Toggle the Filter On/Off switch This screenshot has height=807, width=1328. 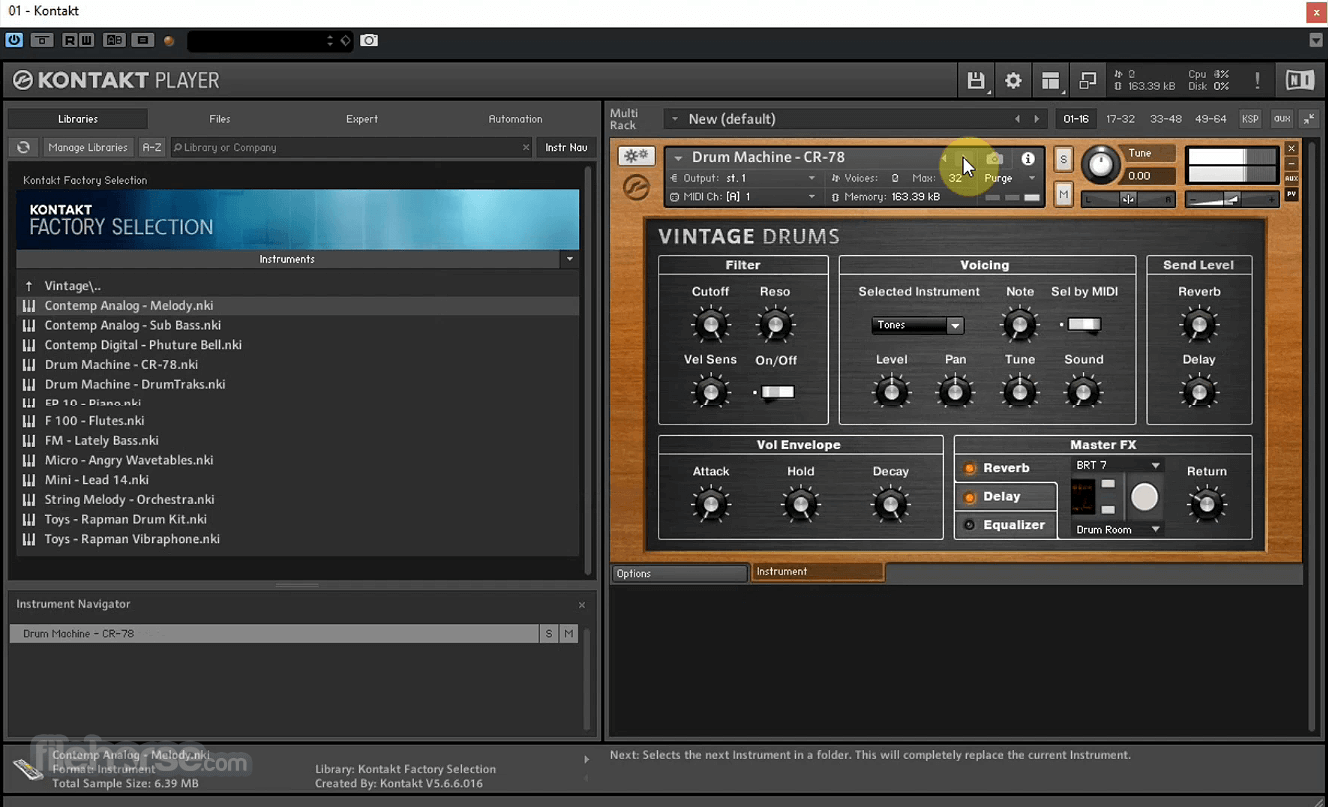pyautogui.click(x=776, y=392)
